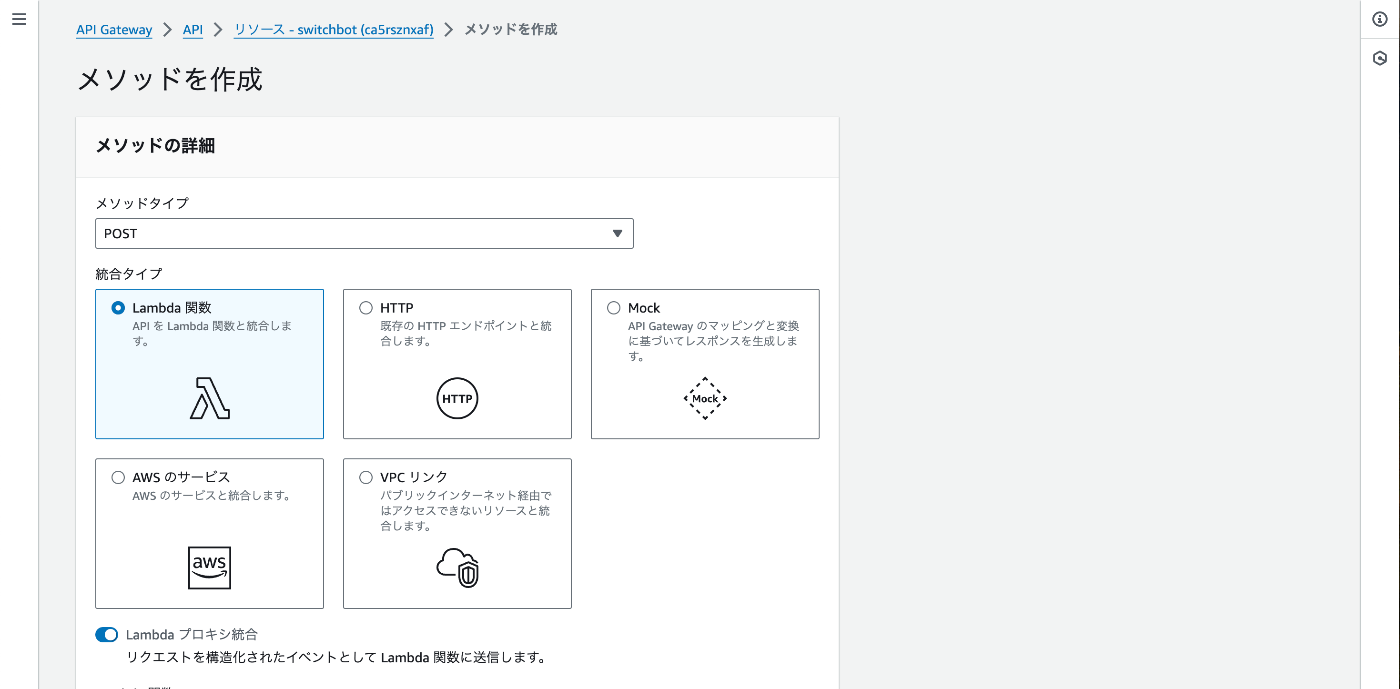
Task: Open the info panel icon
Action: [x=1380, y=20]
